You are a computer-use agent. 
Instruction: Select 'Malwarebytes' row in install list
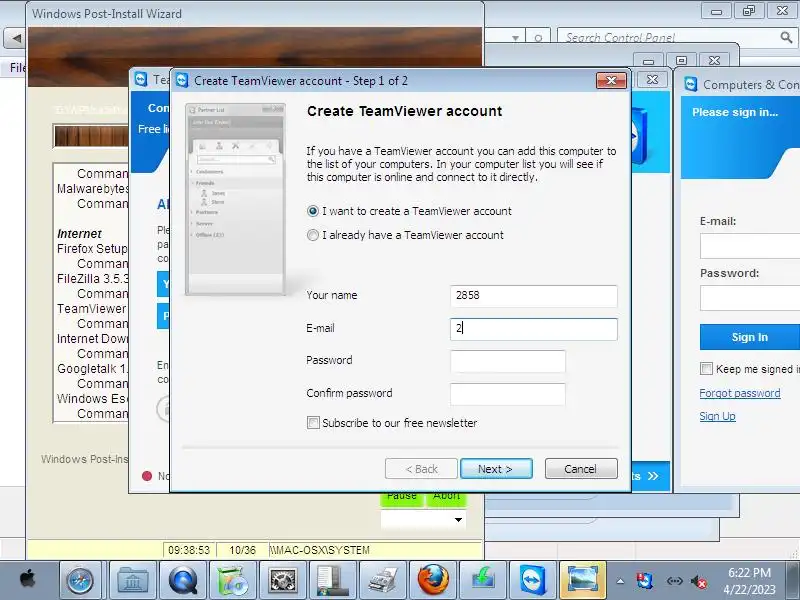pyautogui.click(x=92, y=189)
